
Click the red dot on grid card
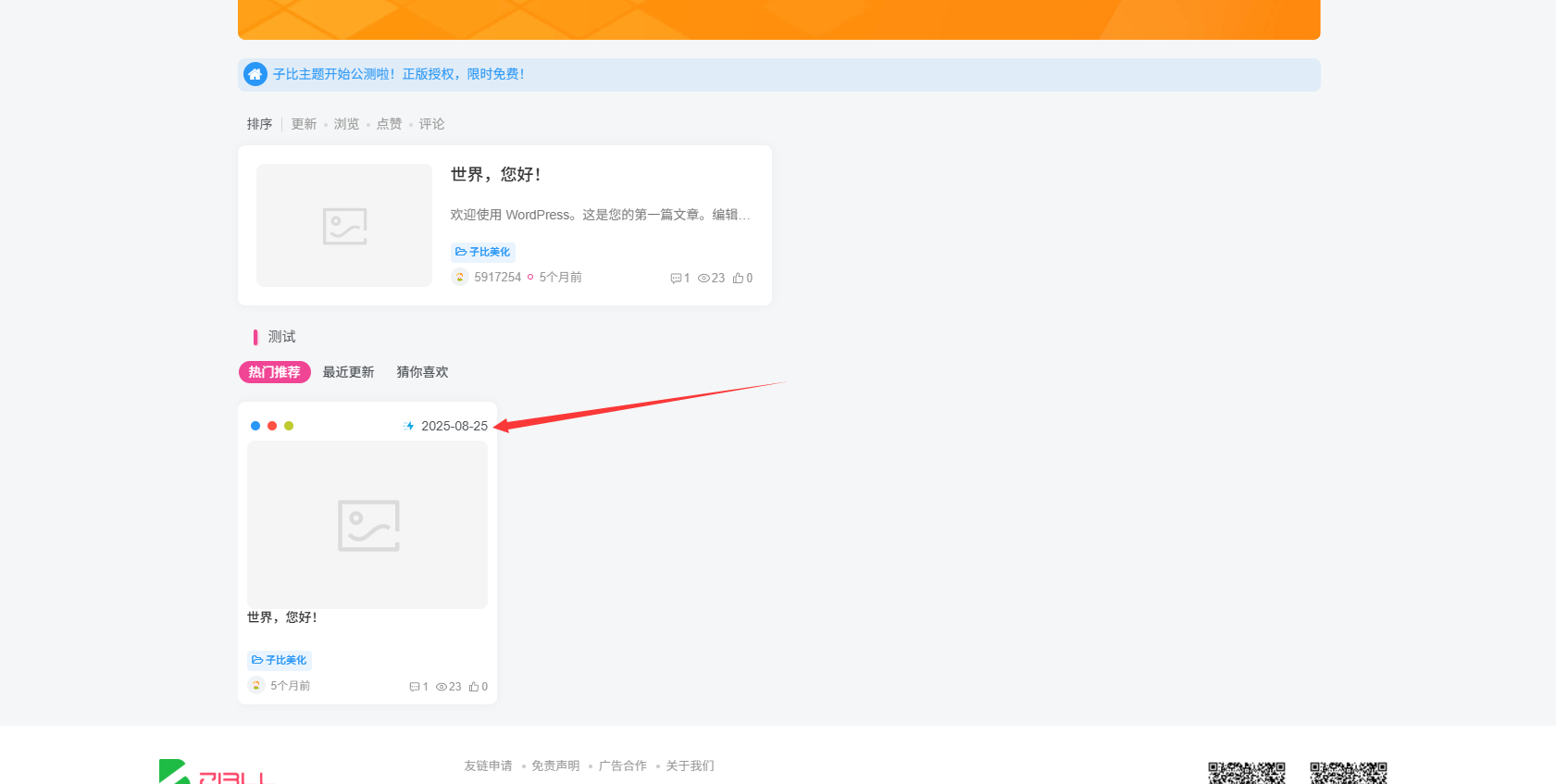coord(272,426)
